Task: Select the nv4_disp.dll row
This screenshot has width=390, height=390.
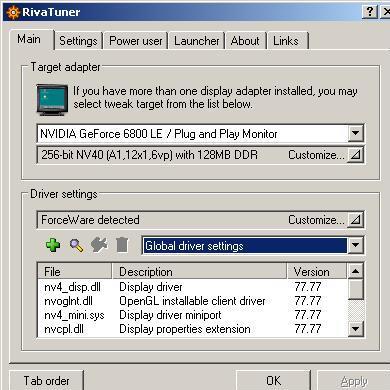Action: pos(192,287)
